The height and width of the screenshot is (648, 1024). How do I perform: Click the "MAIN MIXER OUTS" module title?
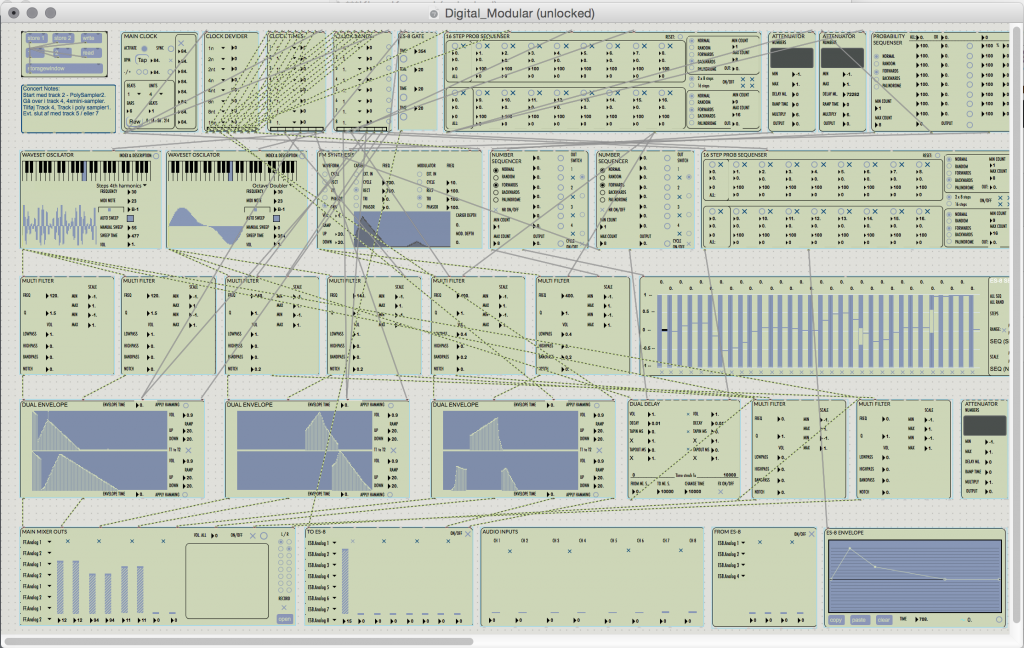point(44,532)
